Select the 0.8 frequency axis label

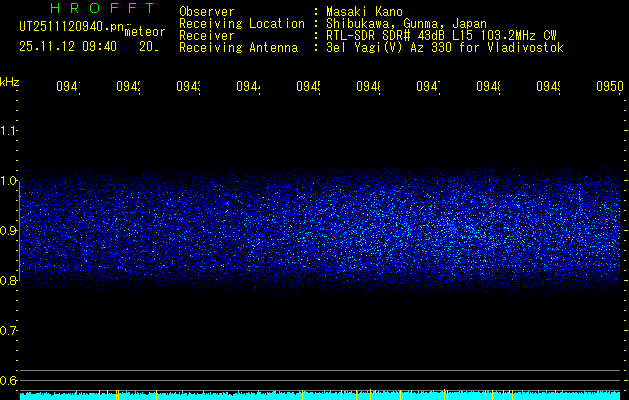(x=9, y=281)
